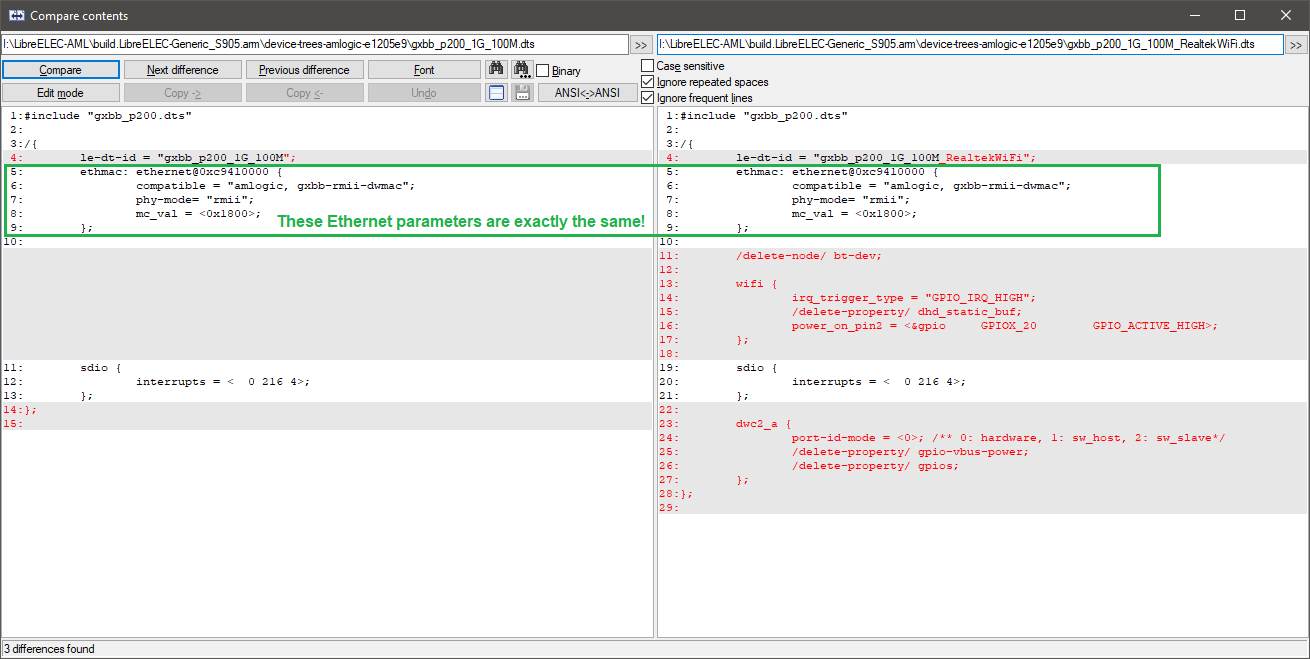
Task: Toggle the horizontal split layout icon
Action: pyautogui.click(x=496, y=93)
